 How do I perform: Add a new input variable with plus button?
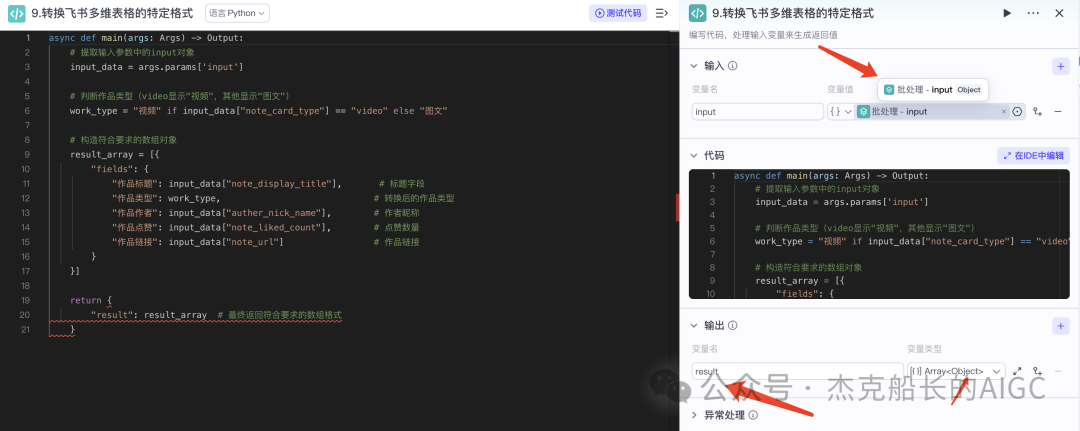(1061, 66)
